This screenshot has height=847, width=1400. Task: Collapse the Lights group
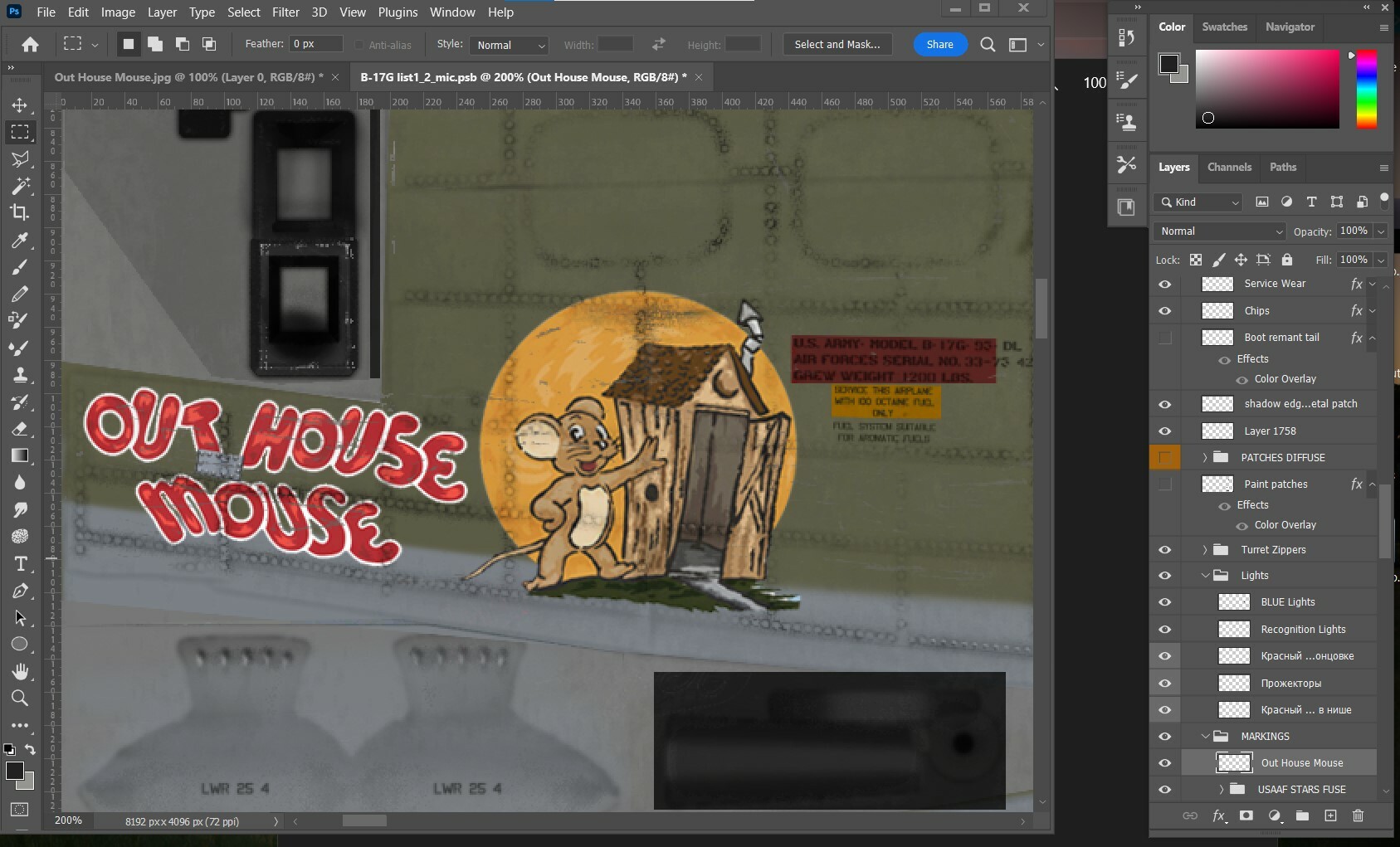click(x=1205, y=576)
